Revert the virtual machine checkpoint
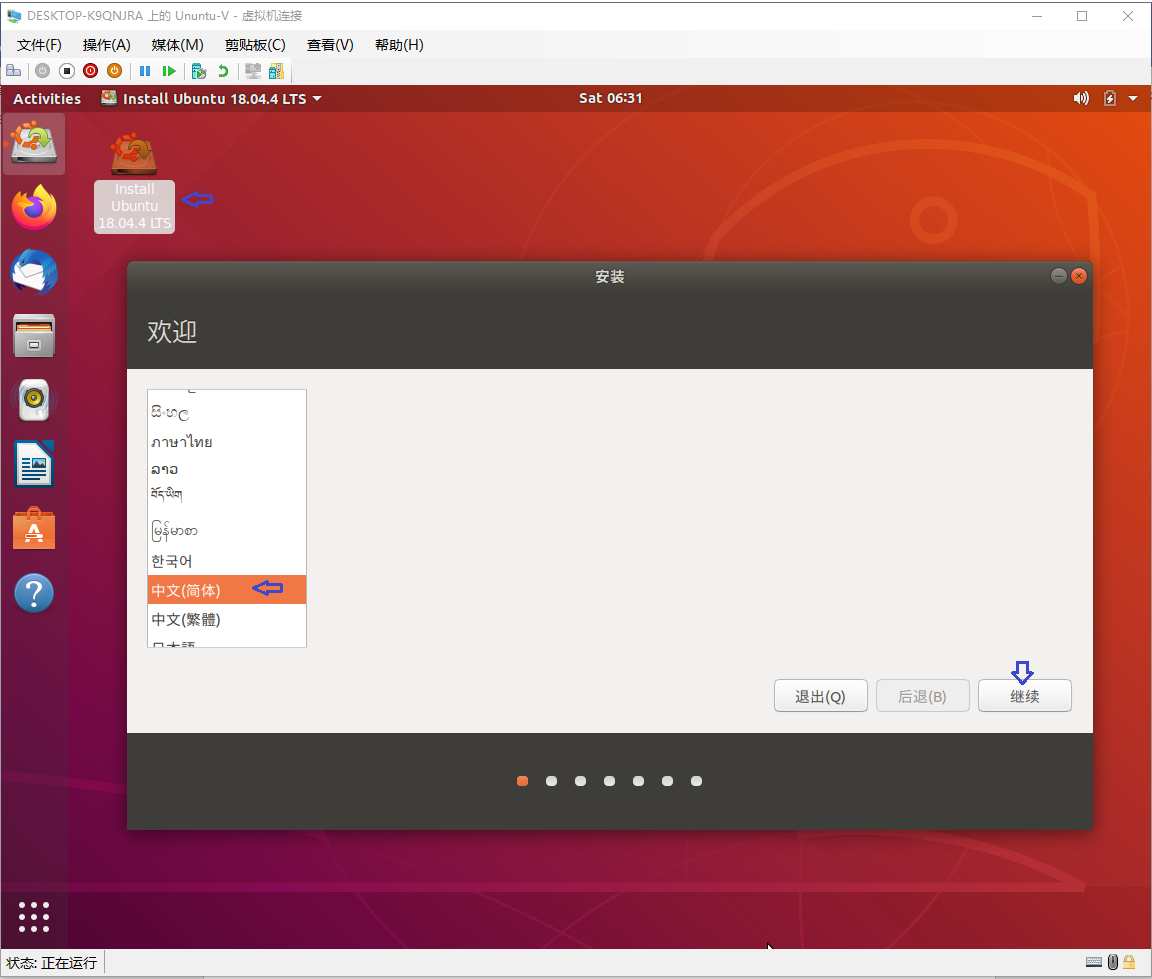The image size is (1152, 979). [222, 70]
